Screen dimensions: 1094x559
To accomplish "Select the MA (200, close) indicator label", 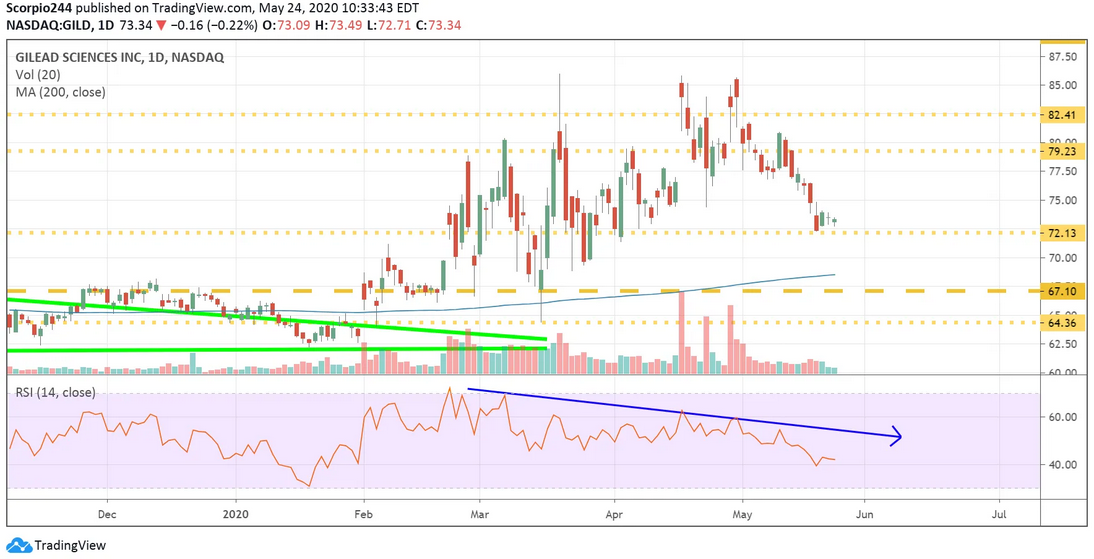I will point(60,92).
